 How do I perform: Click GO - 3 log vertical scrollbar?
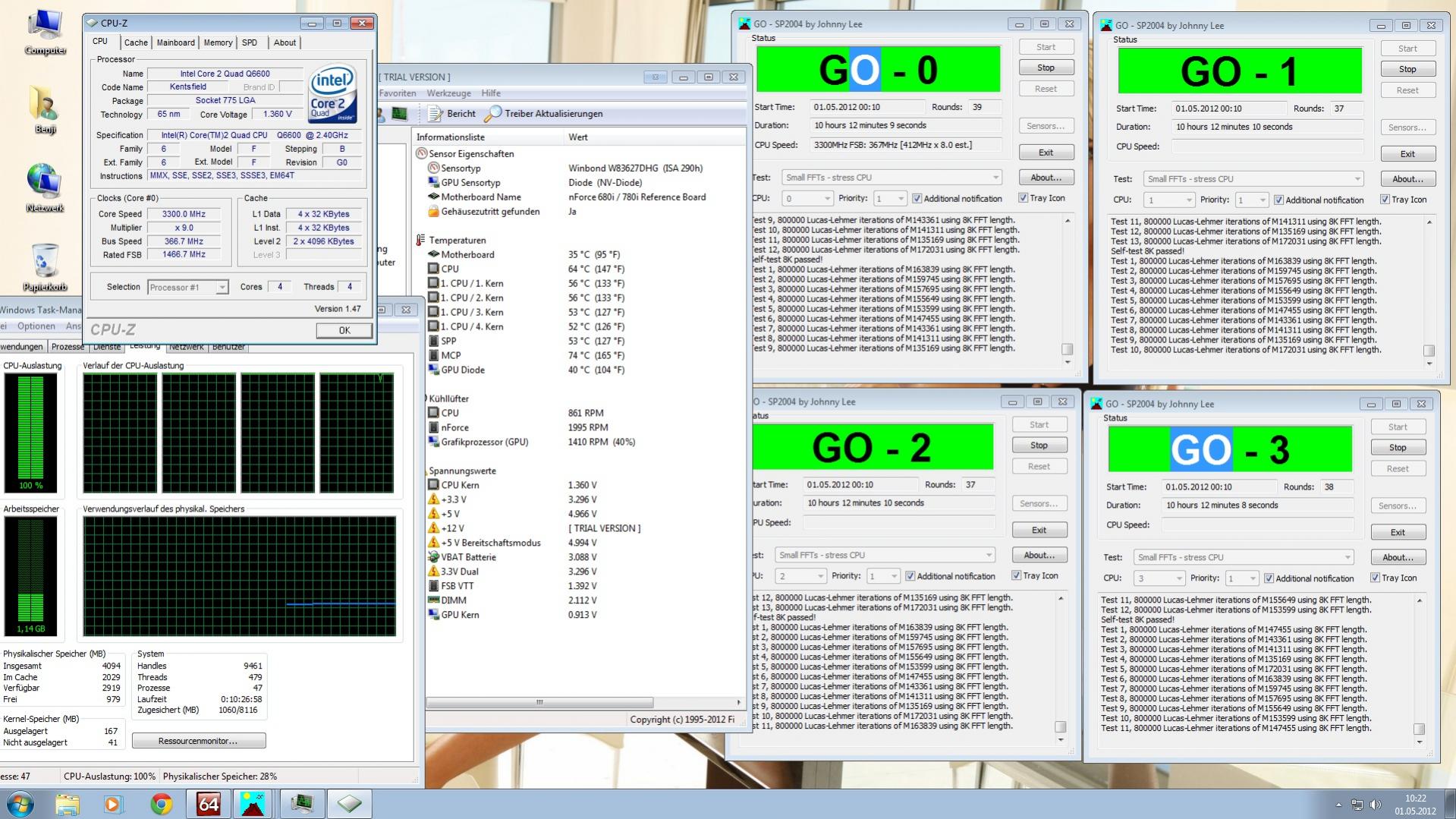1420,671
